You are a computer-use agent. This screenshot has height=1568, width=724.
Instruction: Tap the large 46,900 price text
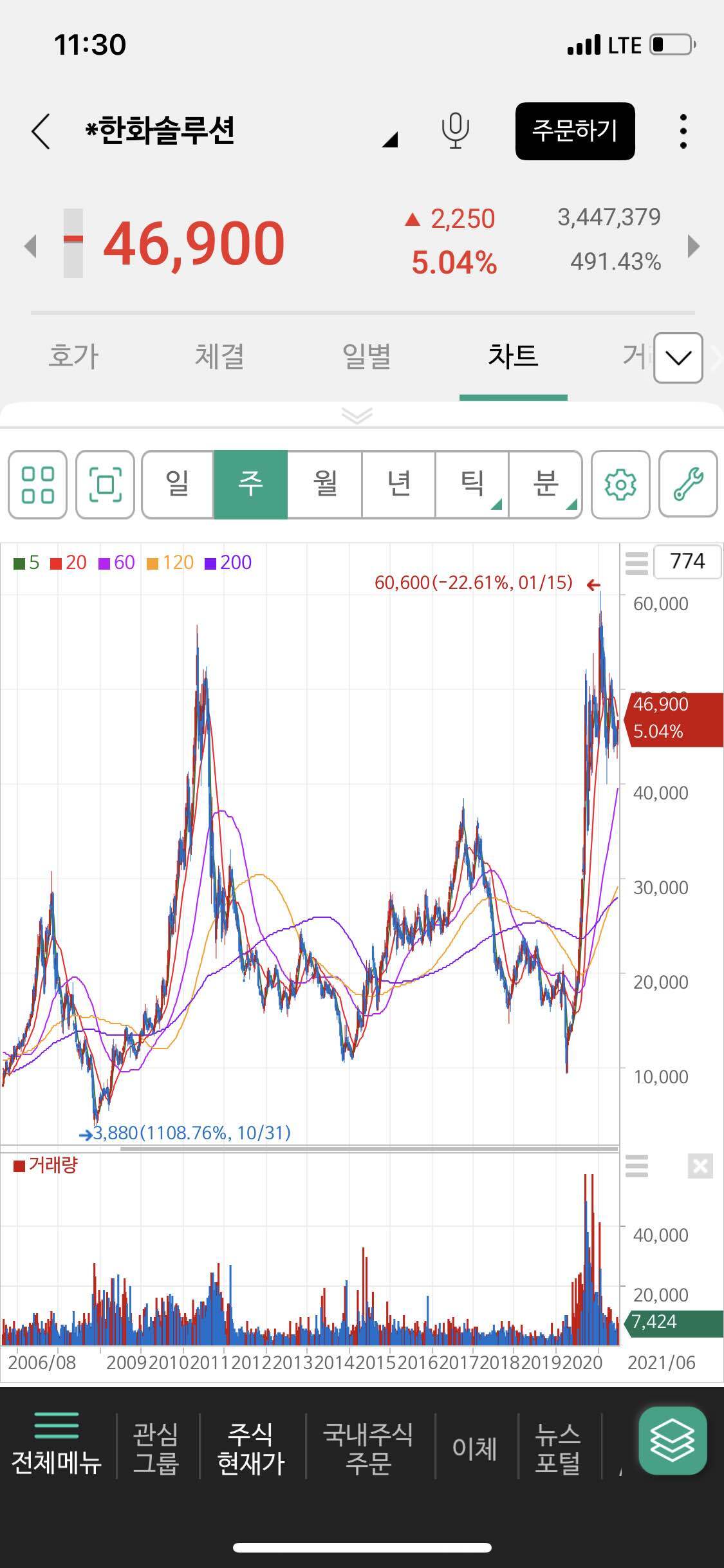[x=194, y=243]
